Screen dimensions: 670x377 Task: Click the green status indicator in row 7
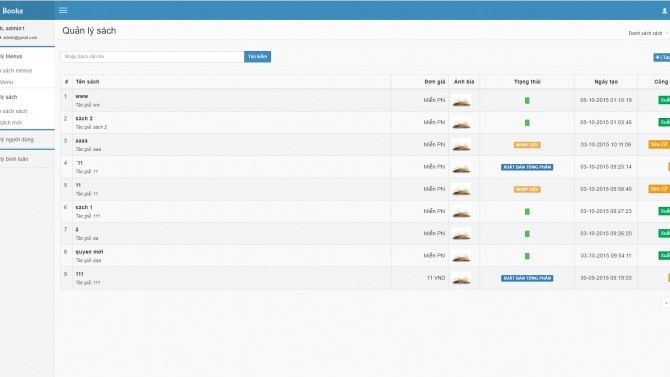tap(527, 234)
